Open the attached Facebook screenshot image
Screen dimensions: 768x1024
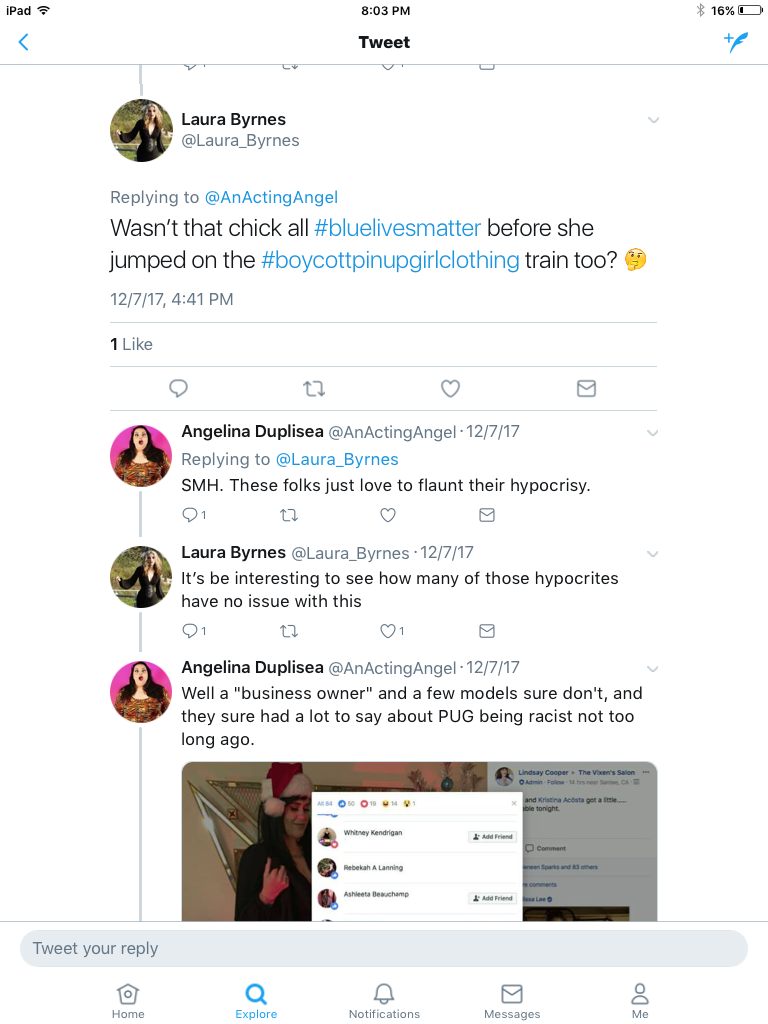419,842
